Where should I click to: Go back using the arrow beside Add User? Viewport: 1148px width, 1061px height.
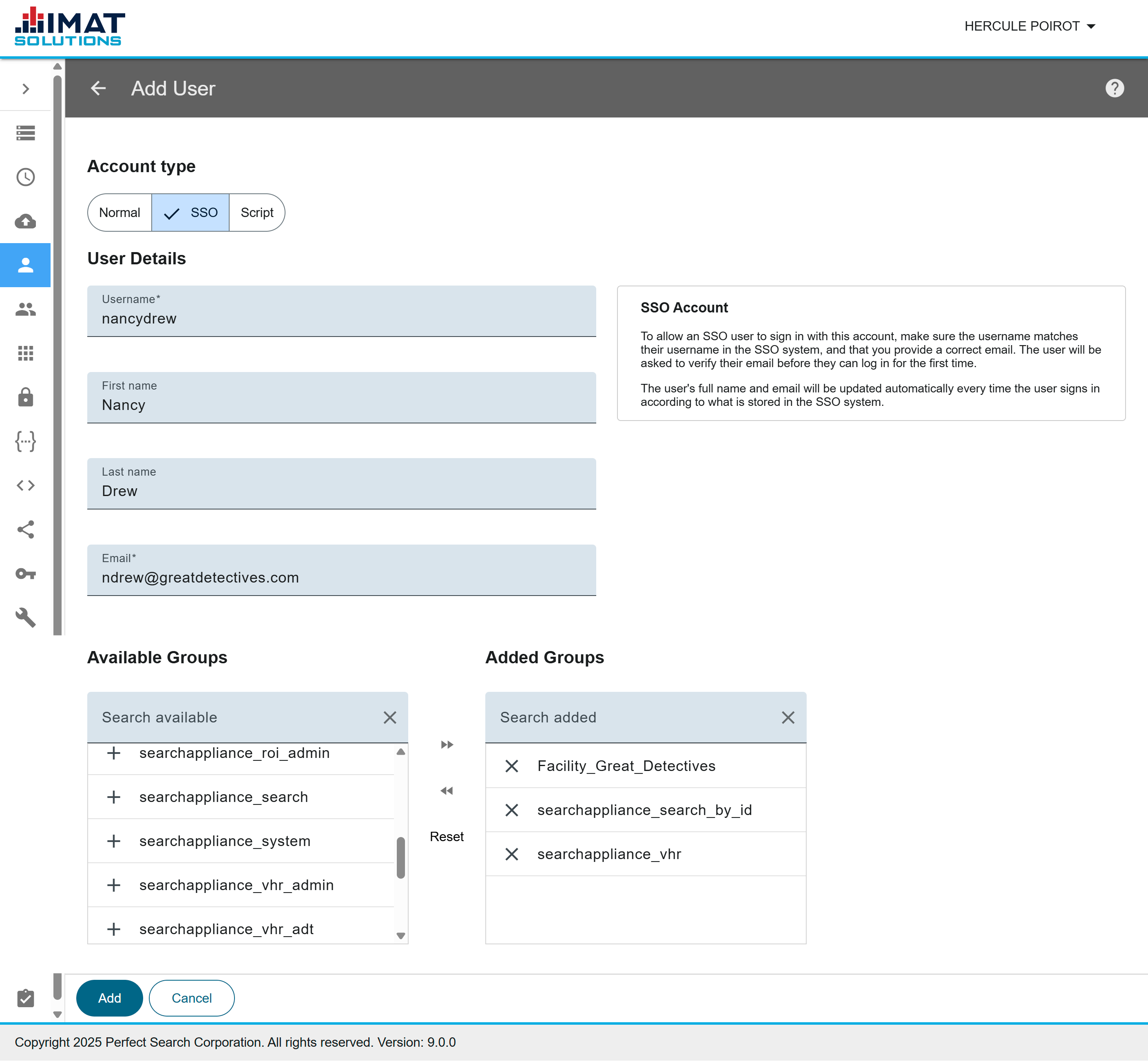pos(98,89)
